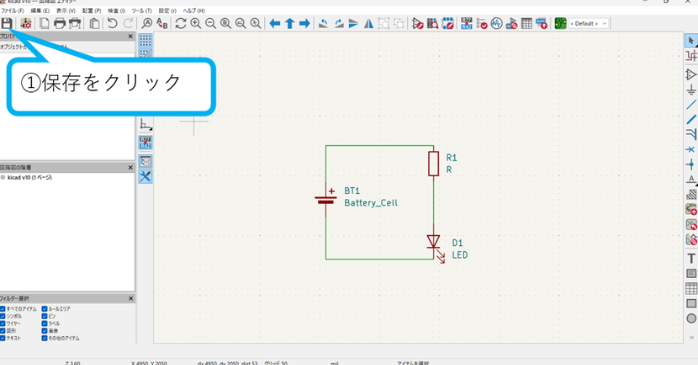
Task: Toggle the シンボル filter checkbox
Action: point(3,316)
